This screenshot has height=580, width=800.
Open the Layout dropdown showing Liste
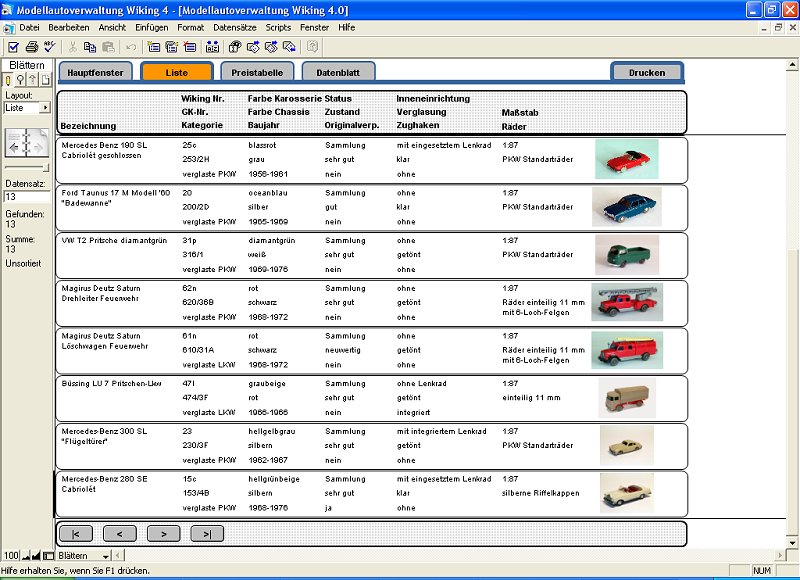click(x=27, y=108)
